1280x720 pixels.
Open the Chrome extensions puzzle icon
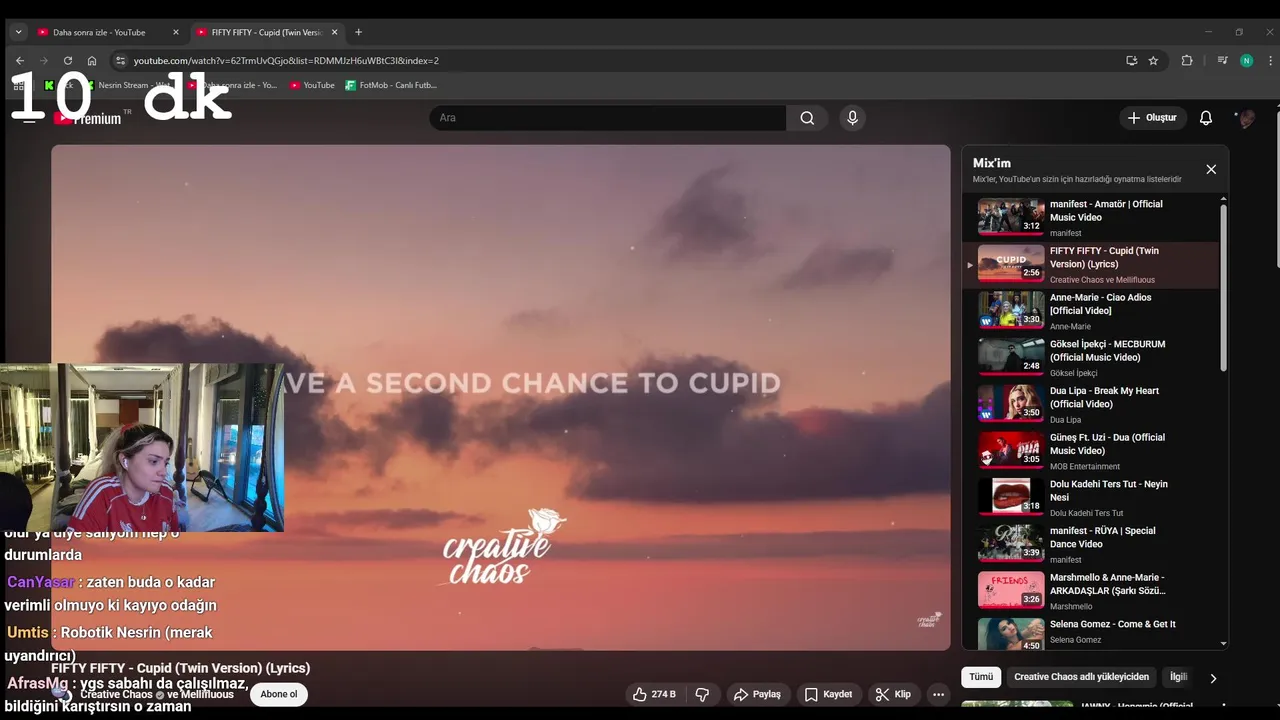click(x=1187, y=60)
